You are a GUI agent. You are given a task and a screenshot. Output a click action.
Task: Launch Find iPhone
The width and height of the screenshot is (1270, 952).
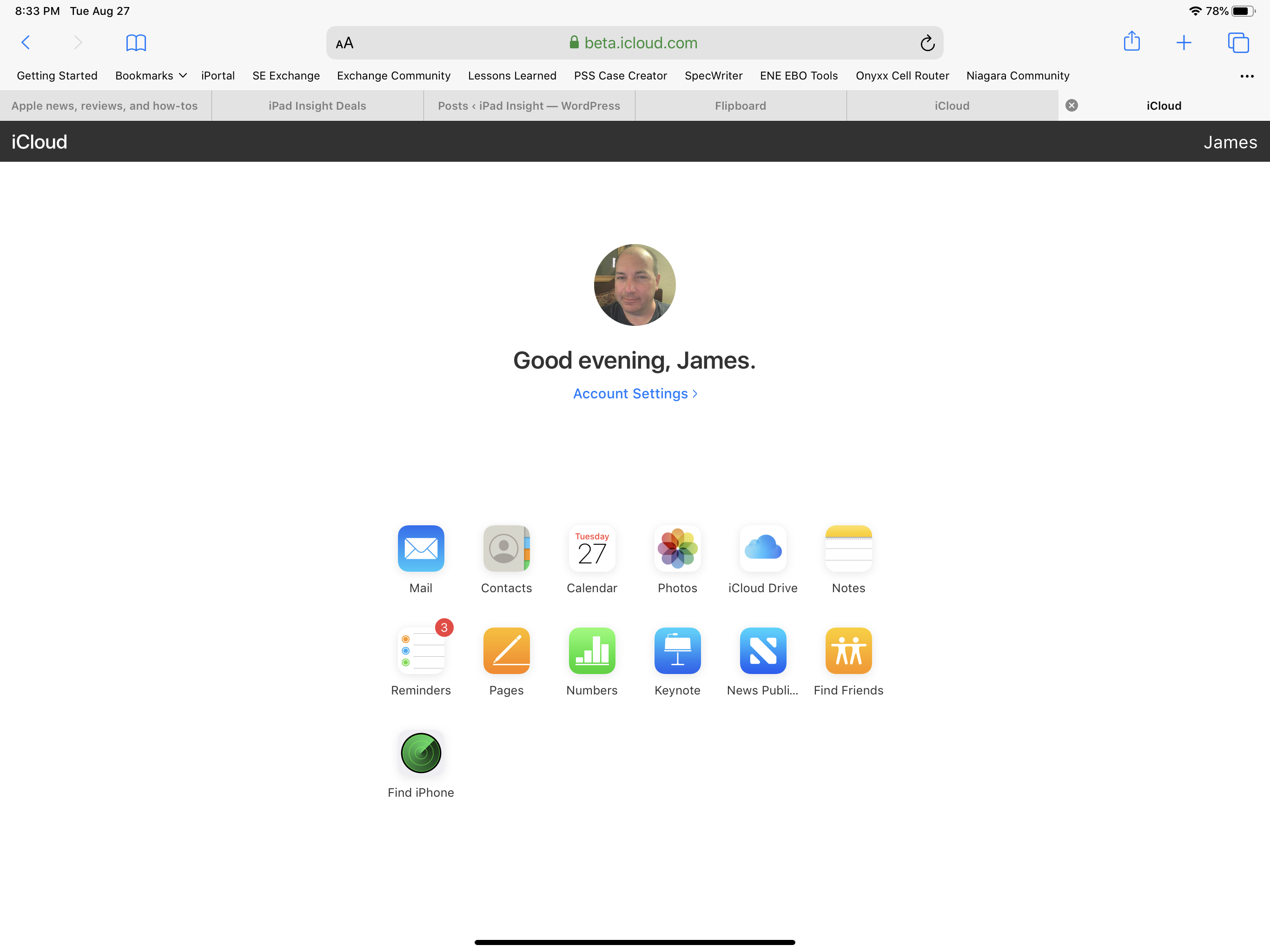coord(421,754)
